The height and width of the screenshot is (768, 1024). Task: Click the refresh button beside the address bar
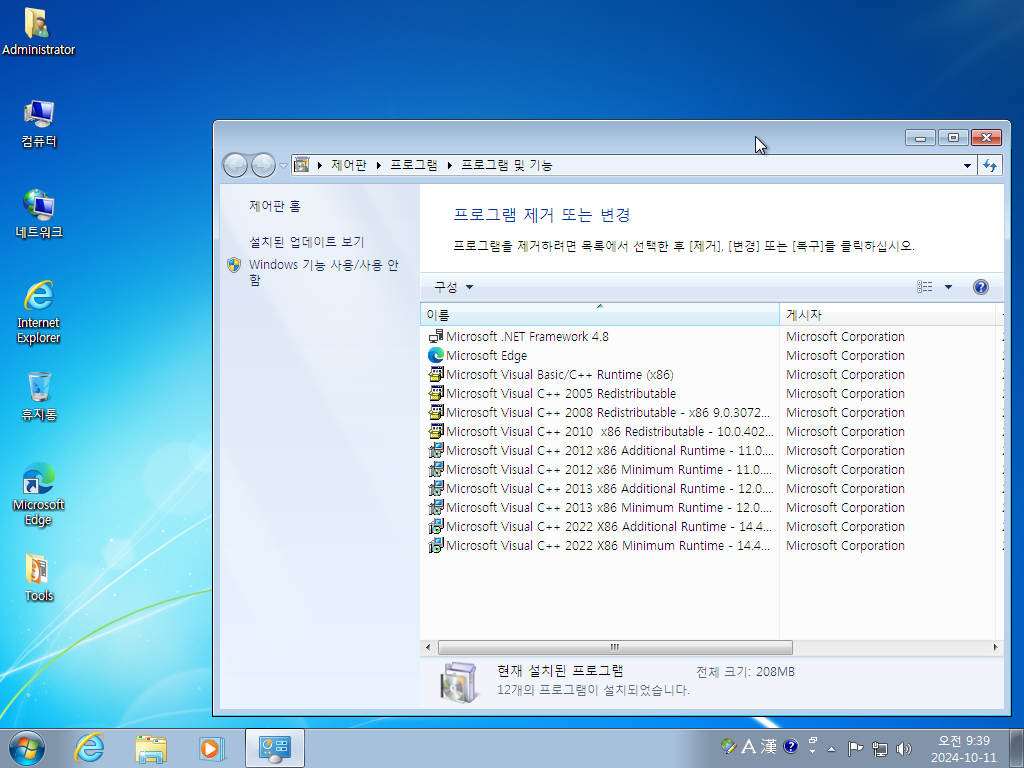tap(990, 165)
